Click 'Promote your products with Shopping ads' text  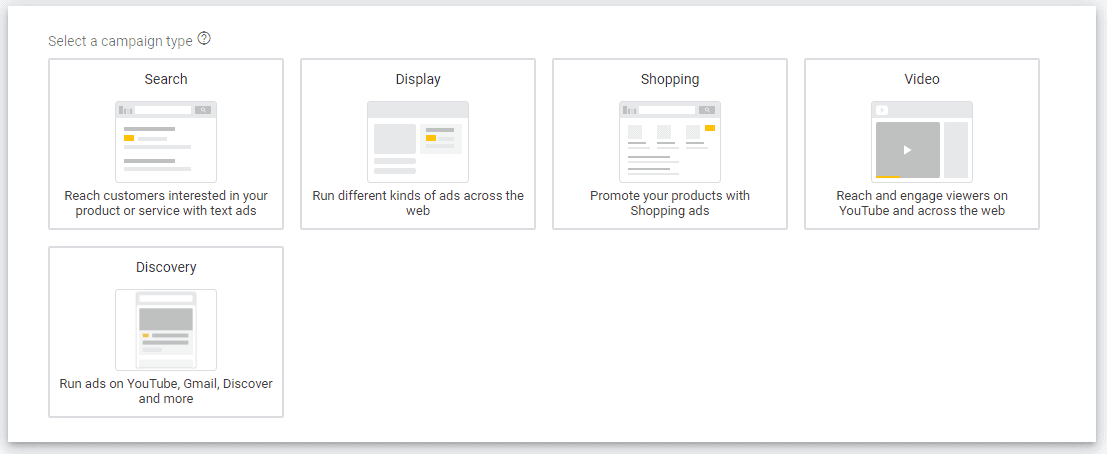click(x=670, y=203)
